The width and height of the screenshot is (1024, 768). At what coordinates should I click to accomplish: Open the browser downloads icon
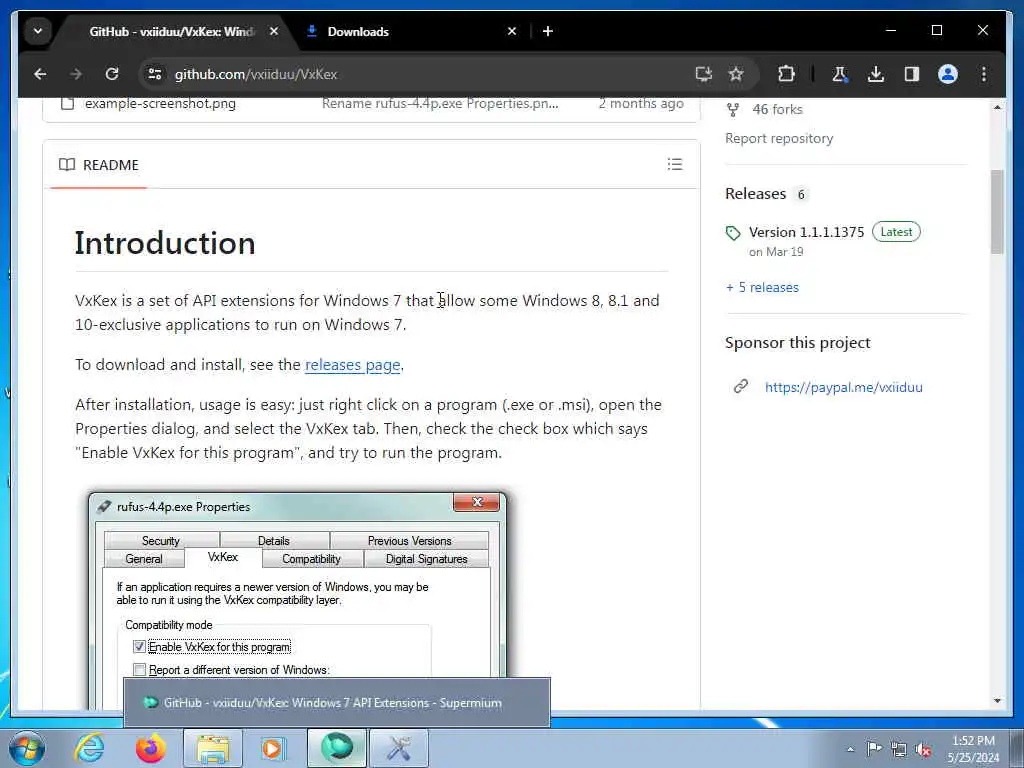coord(876,74)
